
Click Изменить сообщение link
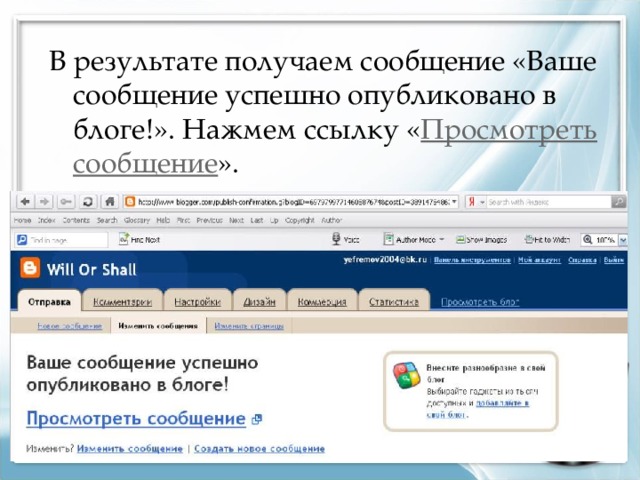pyautogui.click(x=130, y=449)
